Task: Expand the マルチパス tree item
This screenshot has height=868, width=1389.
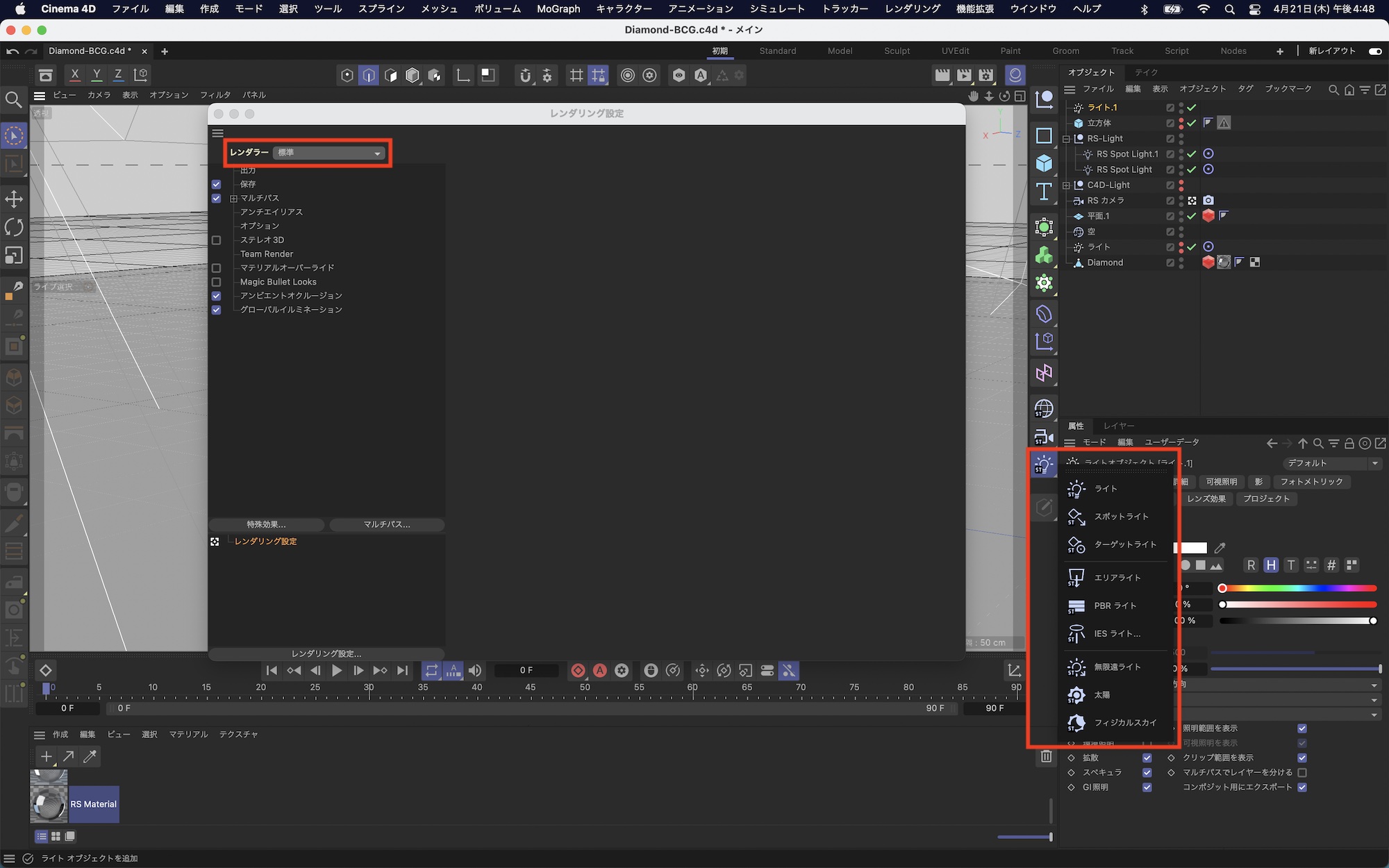Action: pos(234,199)
